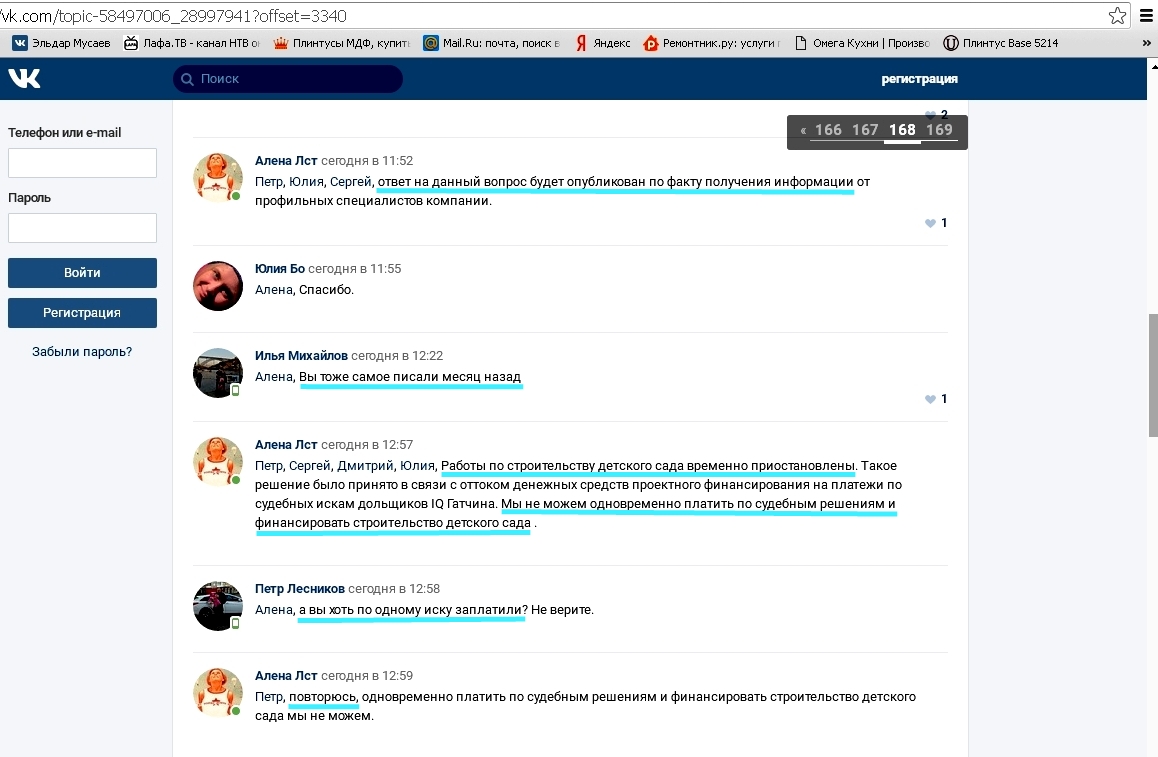
Task: Focus the Телефон или e-mail field
Action: pyautogui.click(x=82, y=162)
